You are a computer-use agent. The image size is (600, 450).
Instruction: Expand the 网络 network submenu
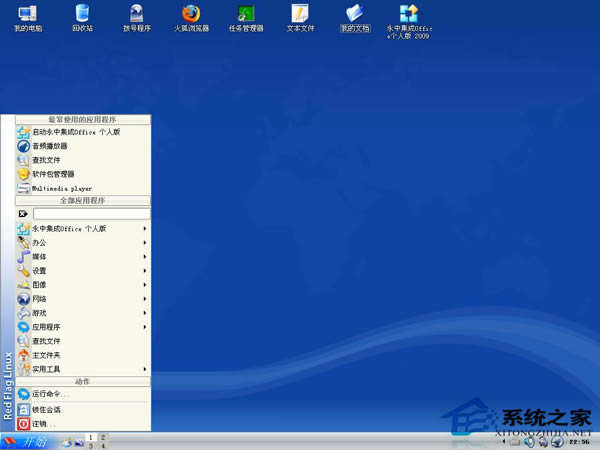tap(83, 299)
